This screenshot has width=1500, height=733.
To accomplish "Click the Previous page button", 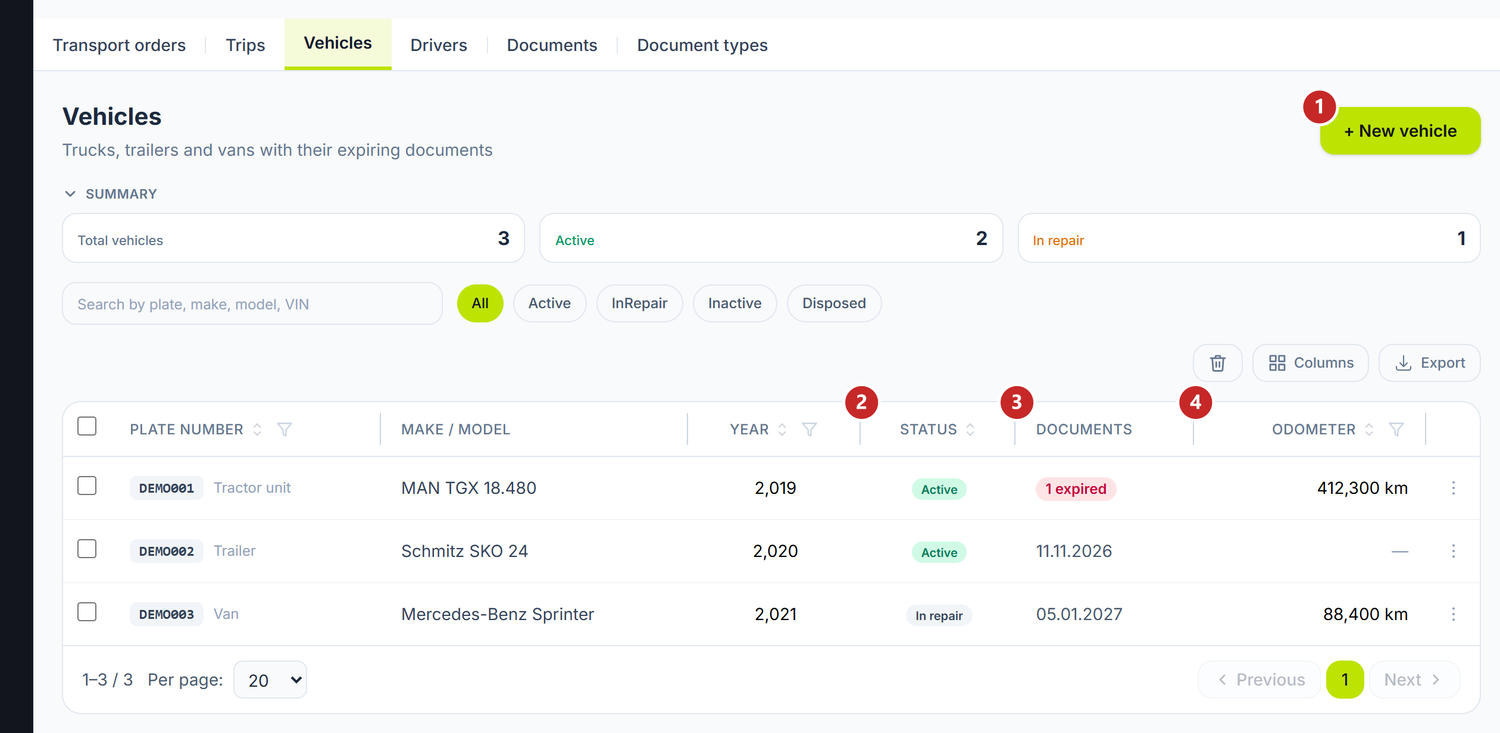I will pos(1260,680).
